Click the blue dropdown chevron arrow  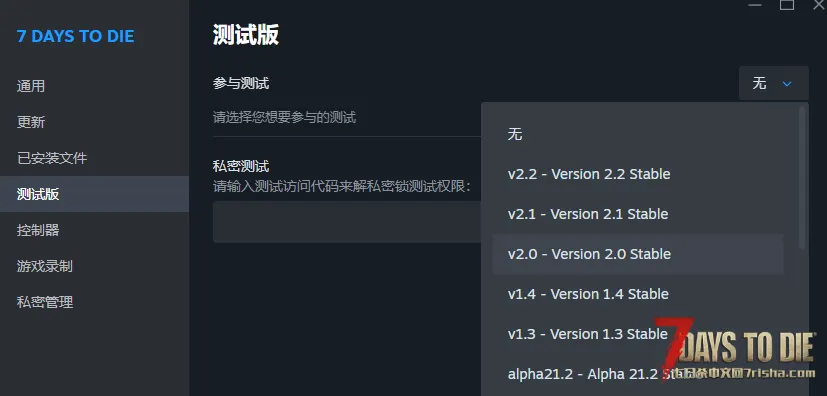pos(787,83)
